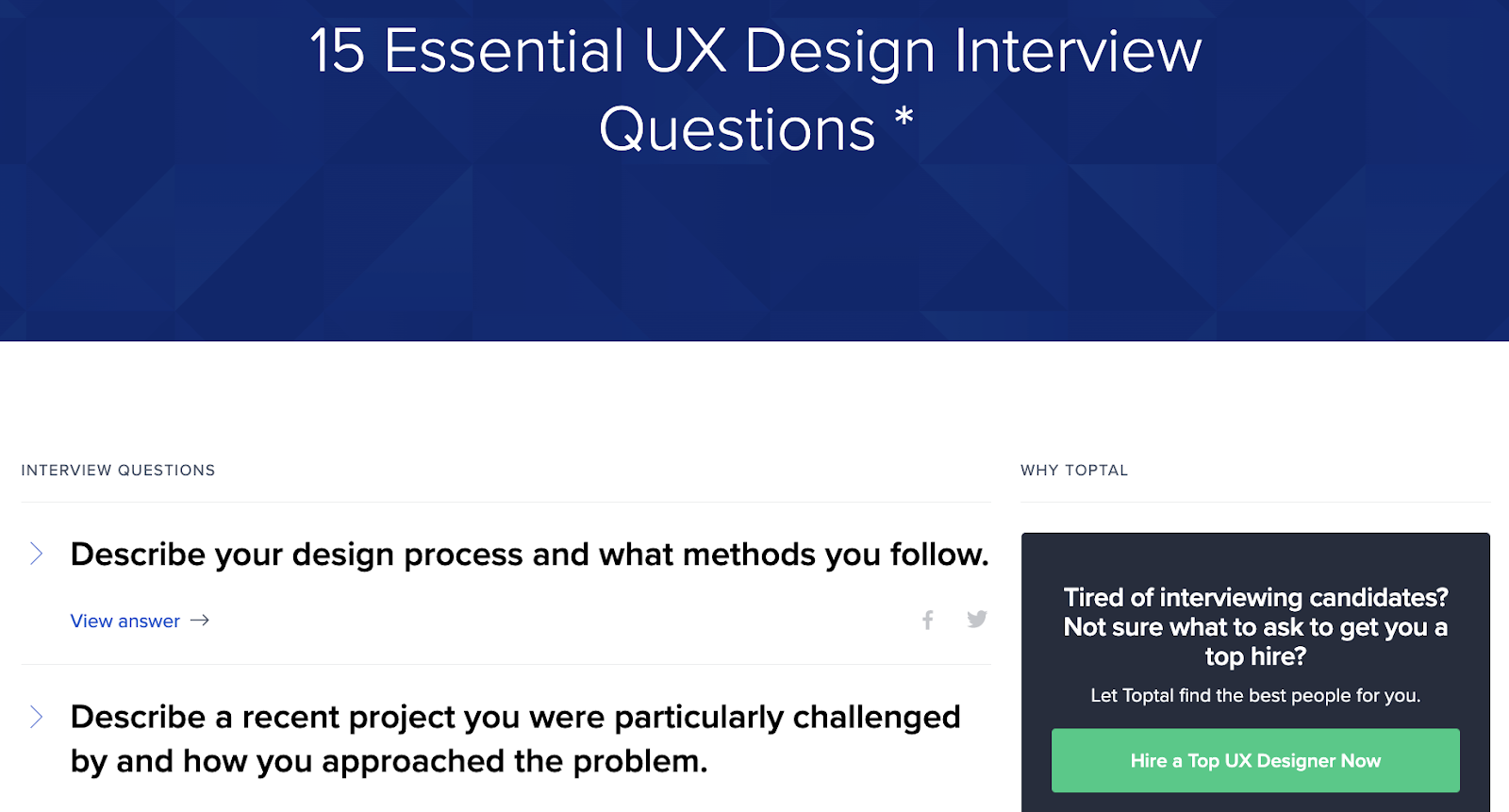
Task: Select the 'Describe your design process' question heading
Action: (530, 555)
